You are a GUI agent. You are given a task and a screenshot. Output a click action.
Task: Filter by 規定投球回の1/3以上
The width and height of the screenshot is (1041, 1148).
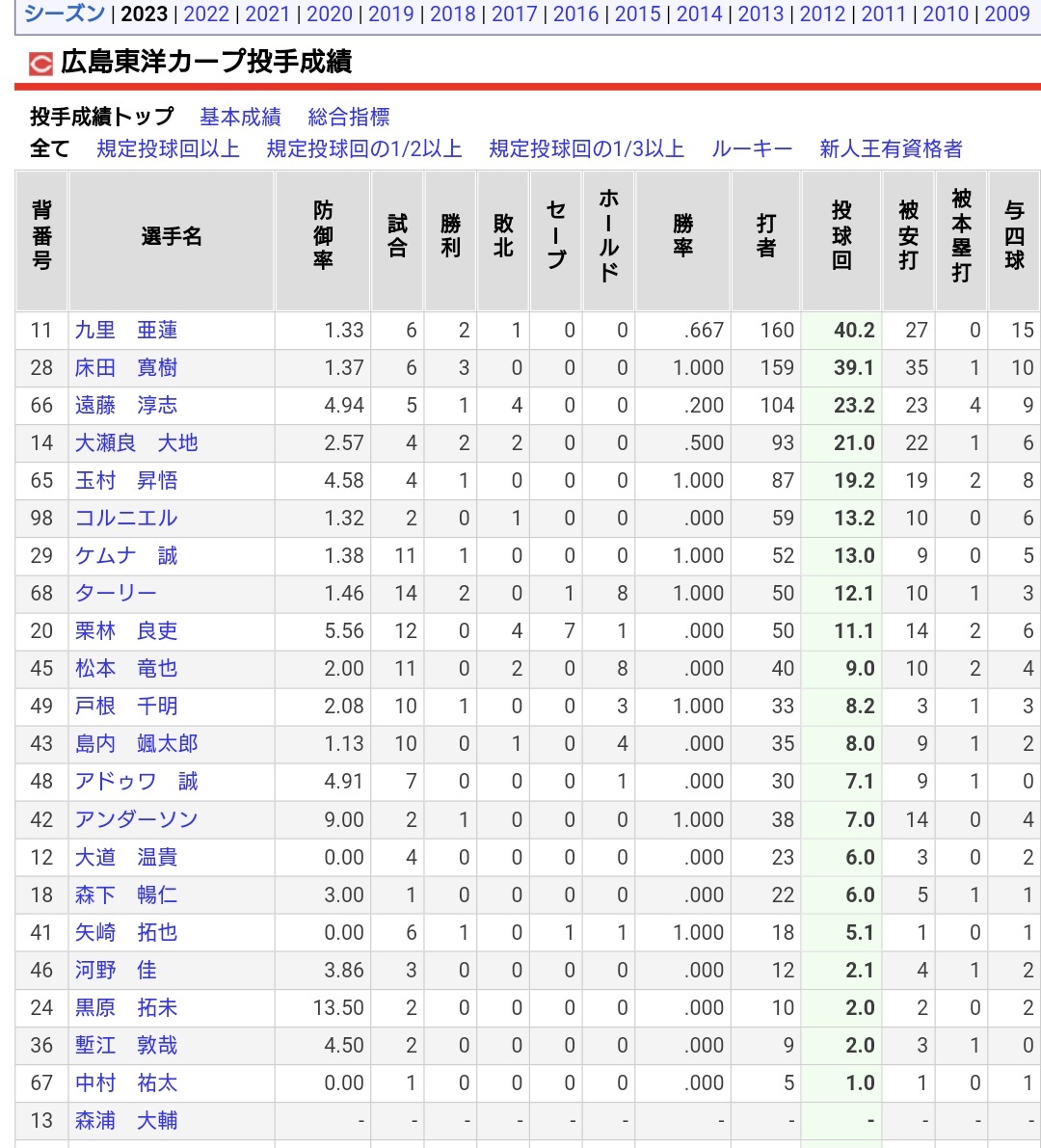click(586, 148)
